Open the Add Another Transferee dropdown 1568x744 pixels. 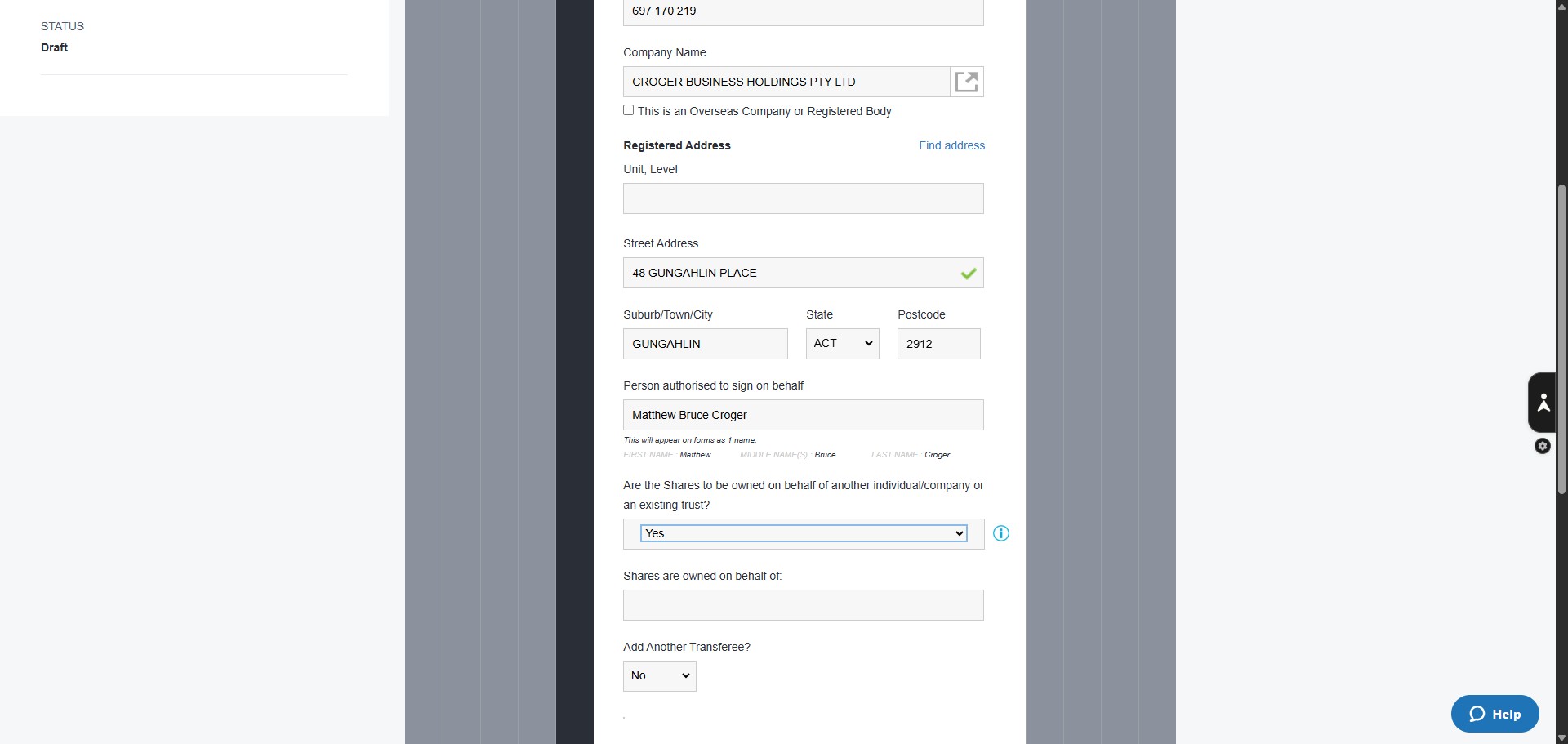pyautogui.click(x=660, y=676)
